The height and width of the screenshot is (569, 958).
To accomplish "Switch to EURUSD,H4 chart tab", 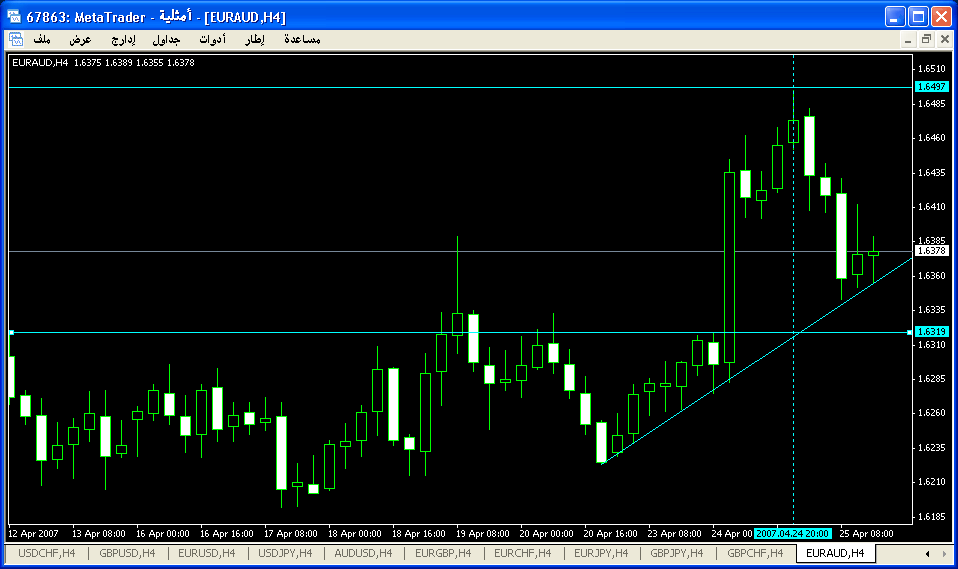I will point(207,554).
